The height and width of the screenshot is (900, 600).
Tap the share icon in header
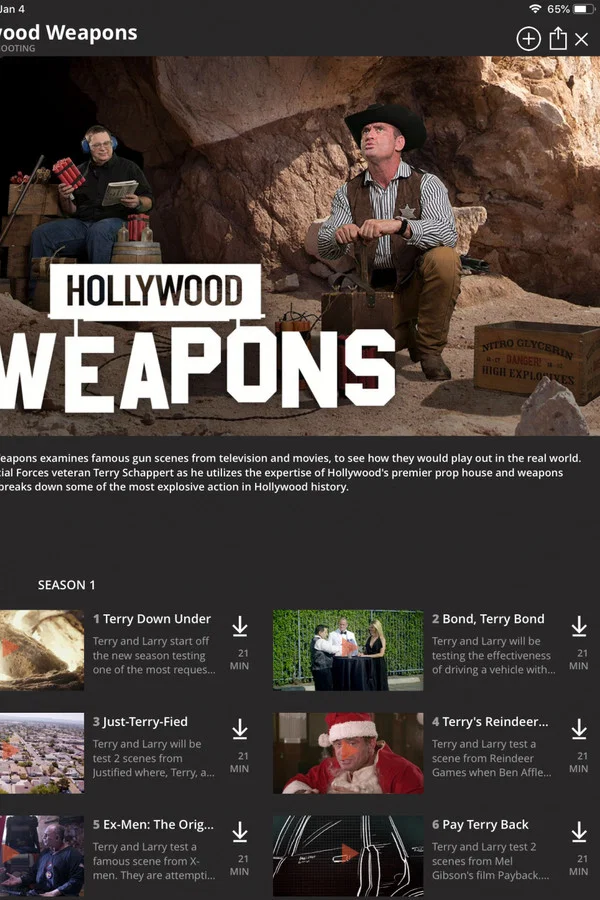(x=558, y=38)
